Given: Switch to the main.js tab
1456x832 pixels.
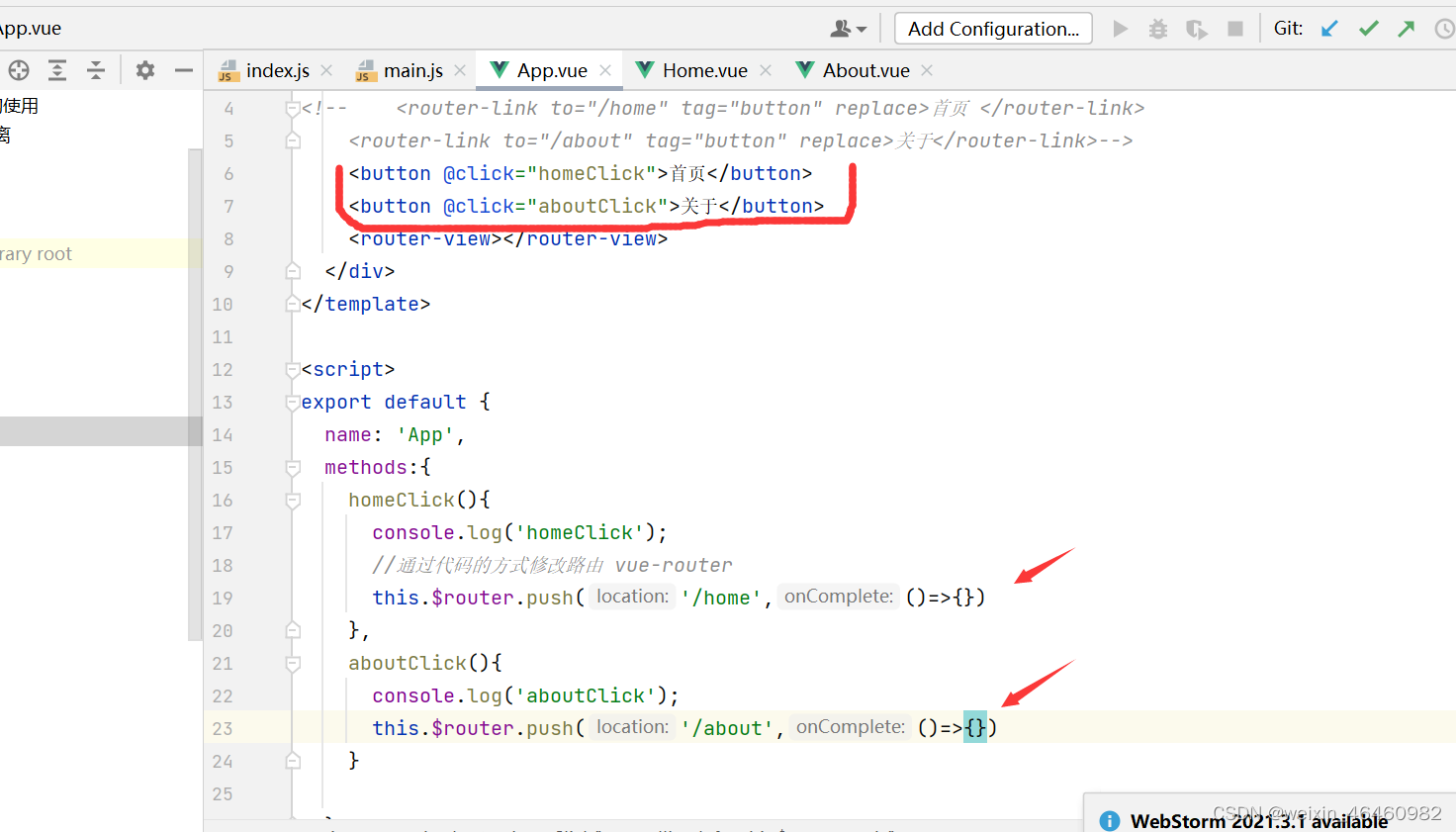Looking at the screenshot, I should 412,70.
